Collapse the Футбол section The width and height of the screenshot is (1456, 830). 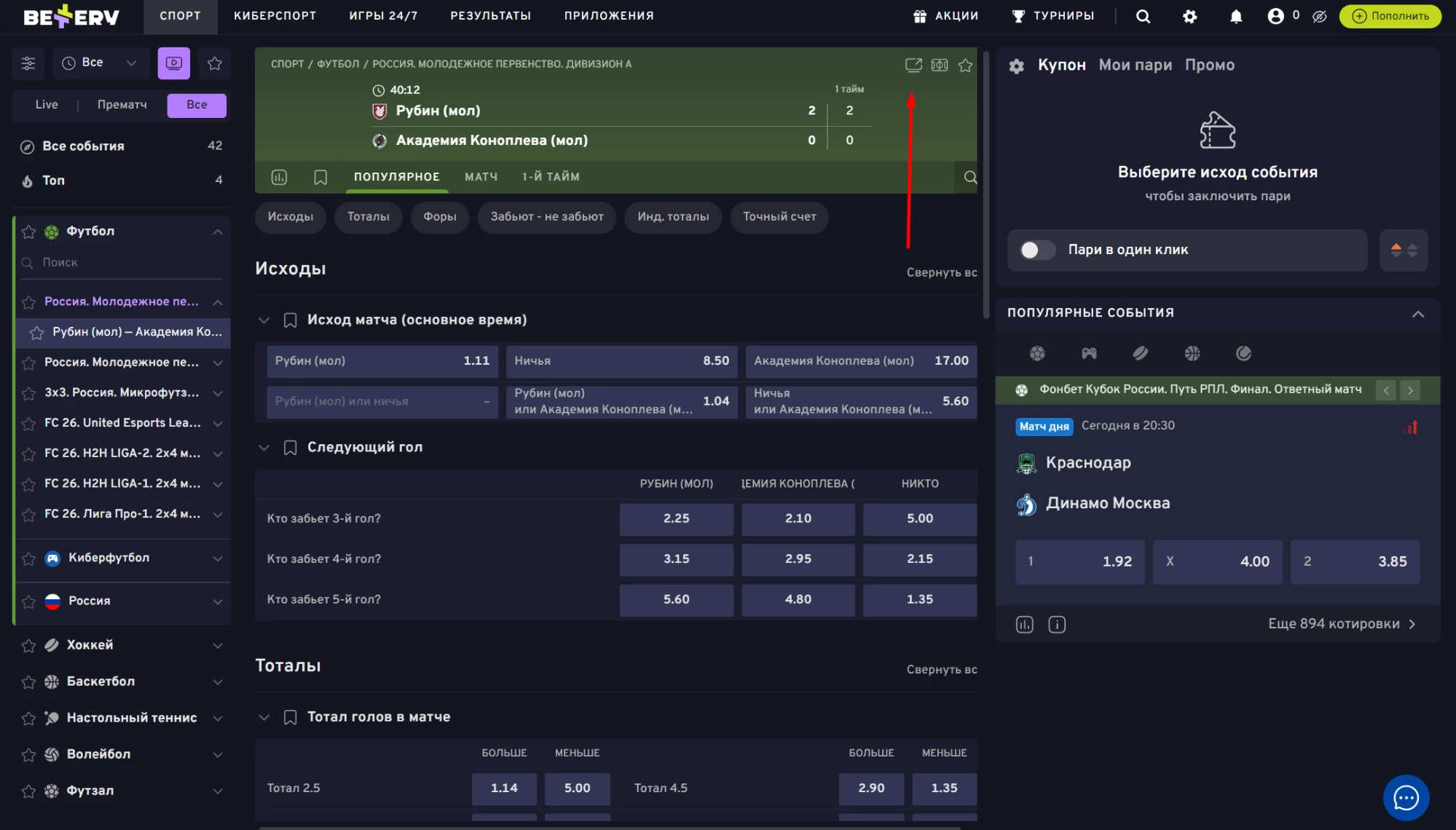[x=218, y=232]
